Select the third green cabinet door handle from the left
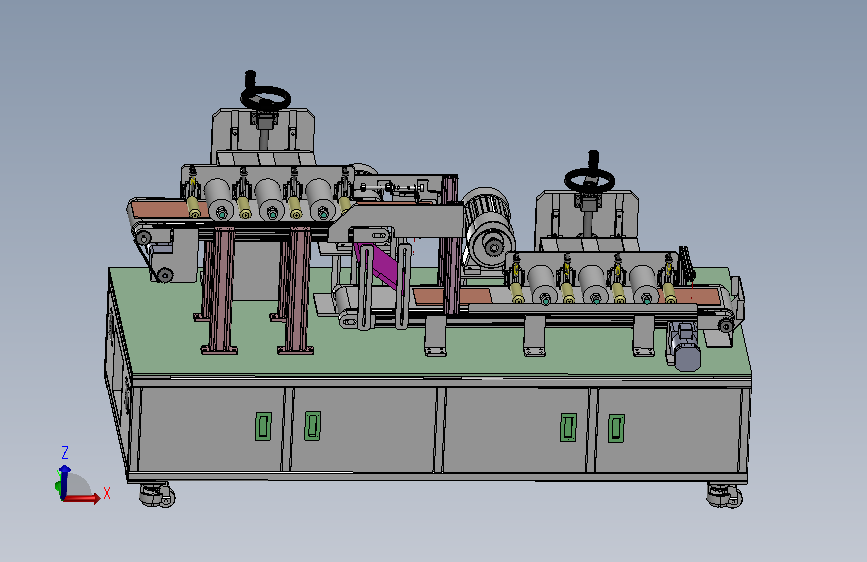867x562 pixels. tap(568, 428)
